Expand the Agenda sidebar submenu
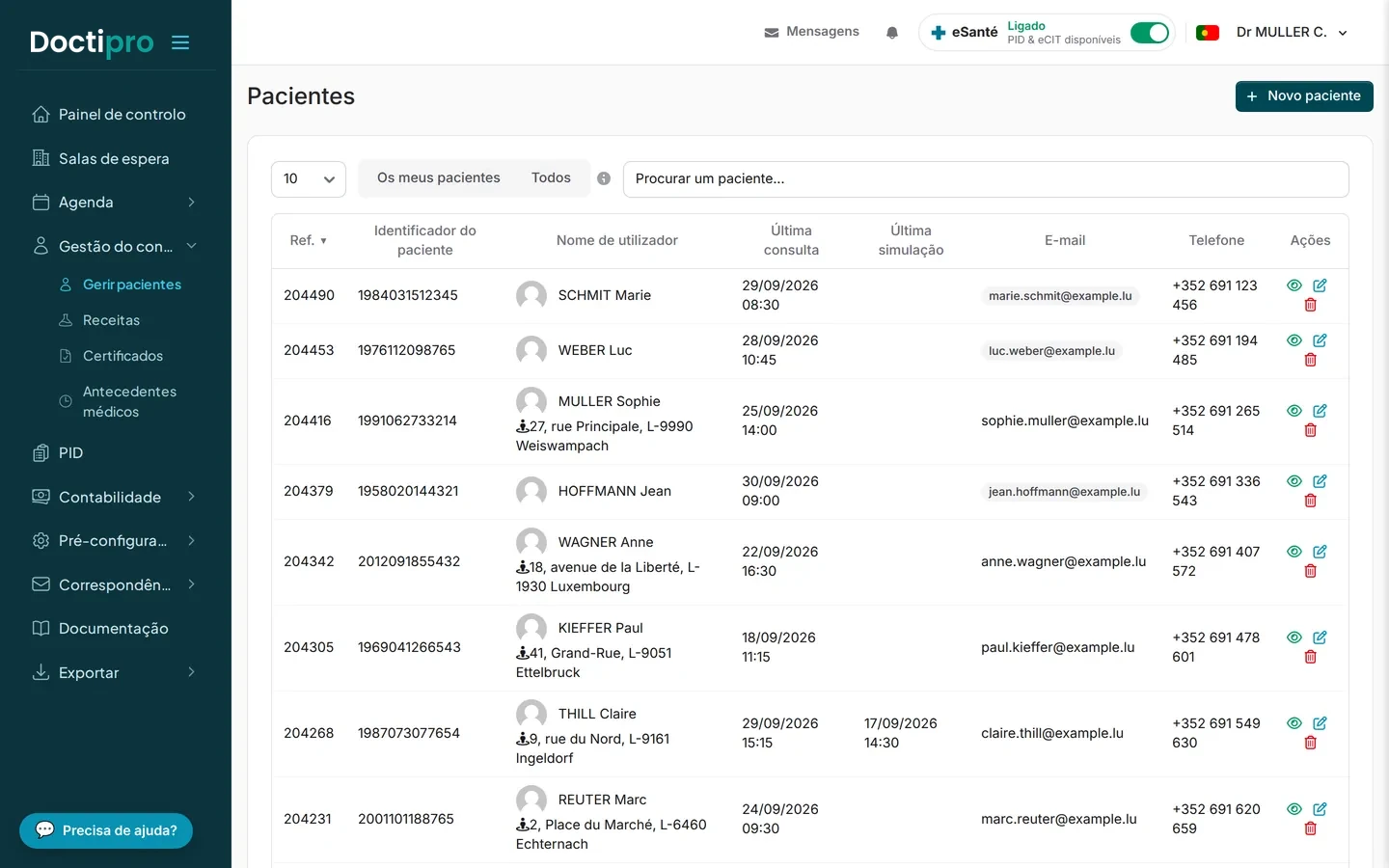The image size is (1389, 868). (x=115, y=203)
